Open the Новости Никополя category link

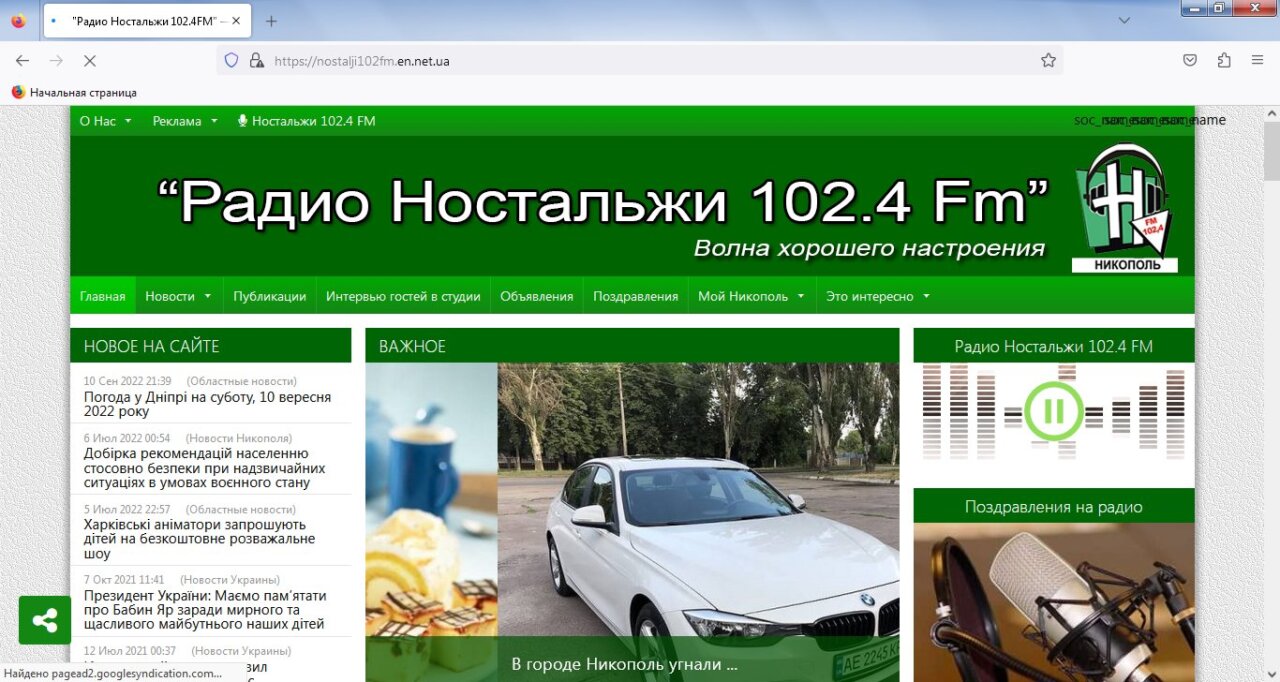(239, 438)
